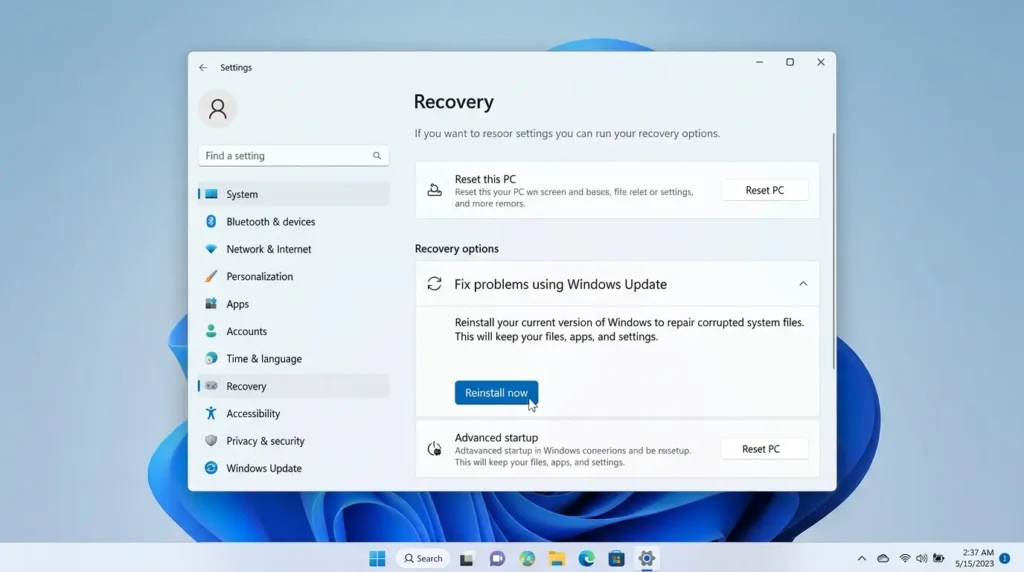Viewport: 1024px width, 572px height.
Task: Click the sync icon beside Fix problems
Action: 434,283
